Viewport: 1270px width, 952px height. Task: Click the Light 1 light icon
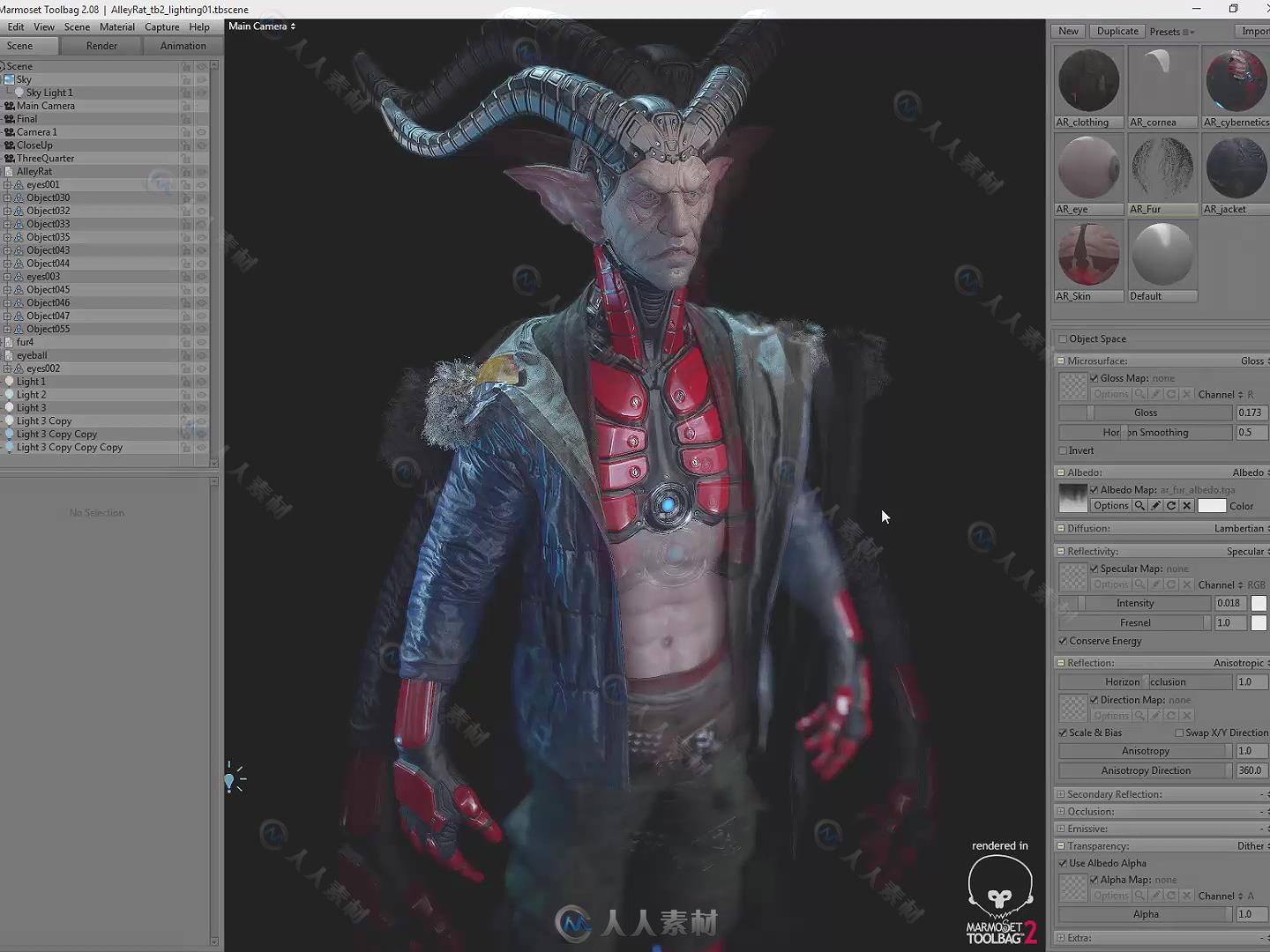tap(9, 382)
